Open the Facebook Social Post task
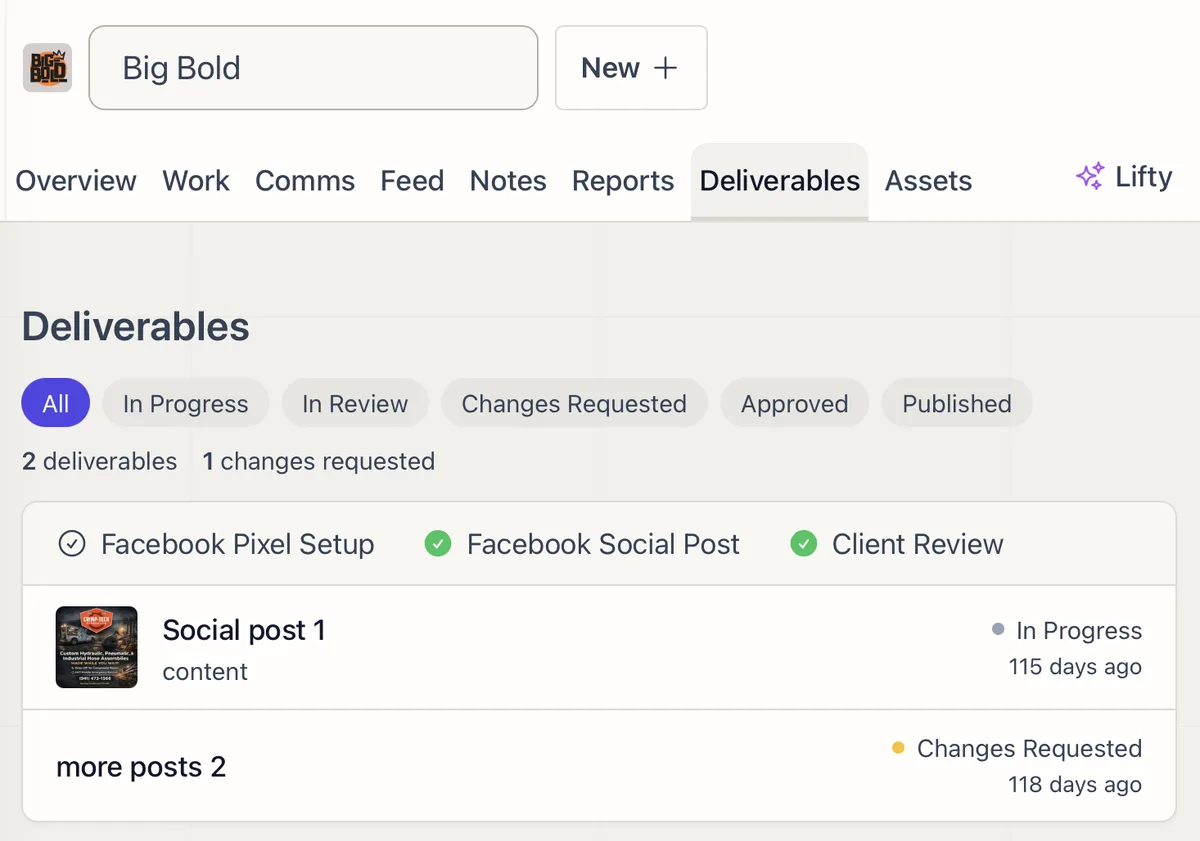This screenshot has width=1200, height=841. [x=583, y=544]
